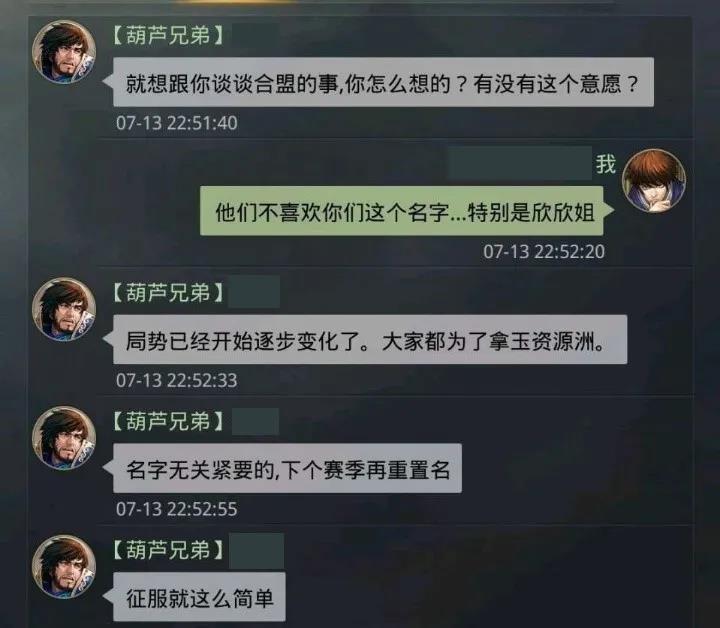Select the timestamp 07-13 22:52:33
The image size is (720, 628).
177,380
